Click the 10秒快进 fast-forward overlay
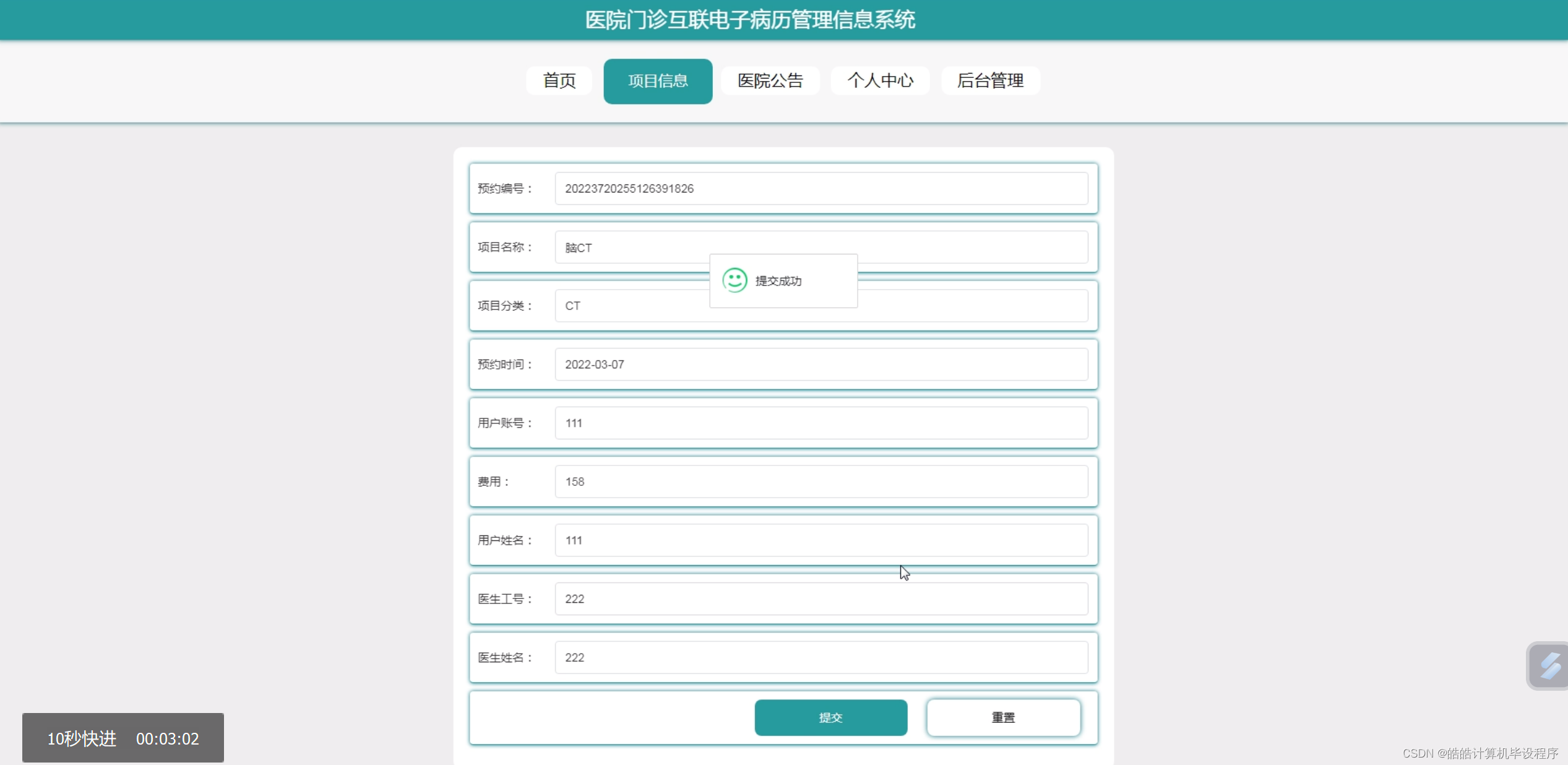1568x765 pixels. [82, 738]
